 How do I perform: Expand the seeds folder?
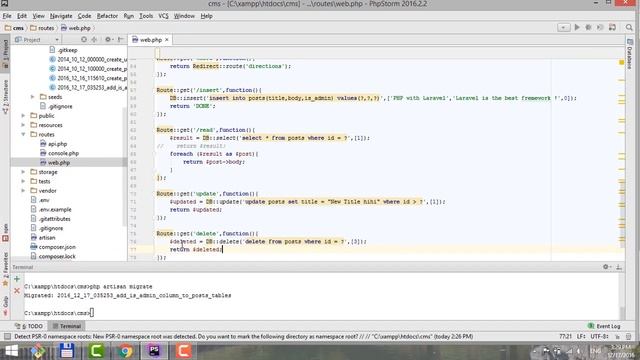(33, 97)
